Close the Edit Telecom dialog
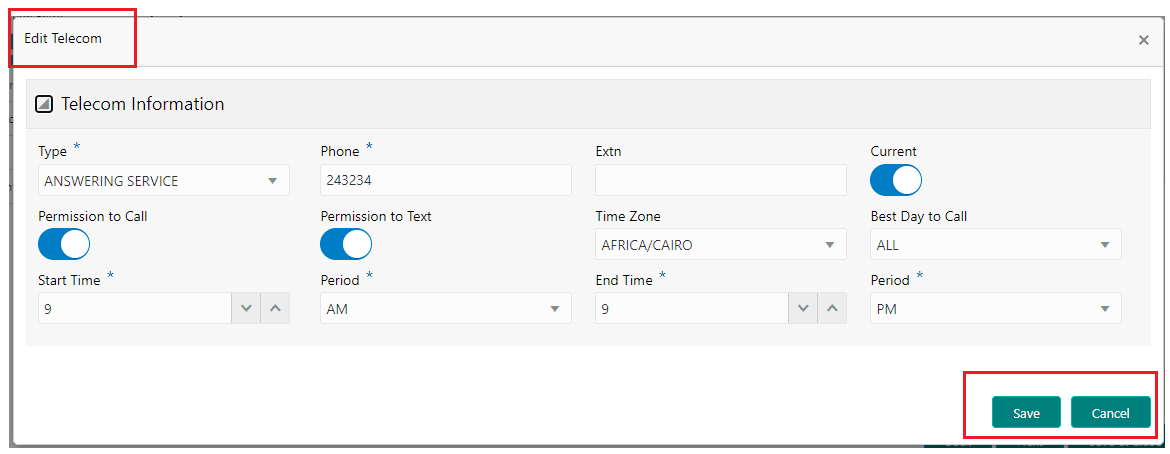 [x=1143, y=40]
